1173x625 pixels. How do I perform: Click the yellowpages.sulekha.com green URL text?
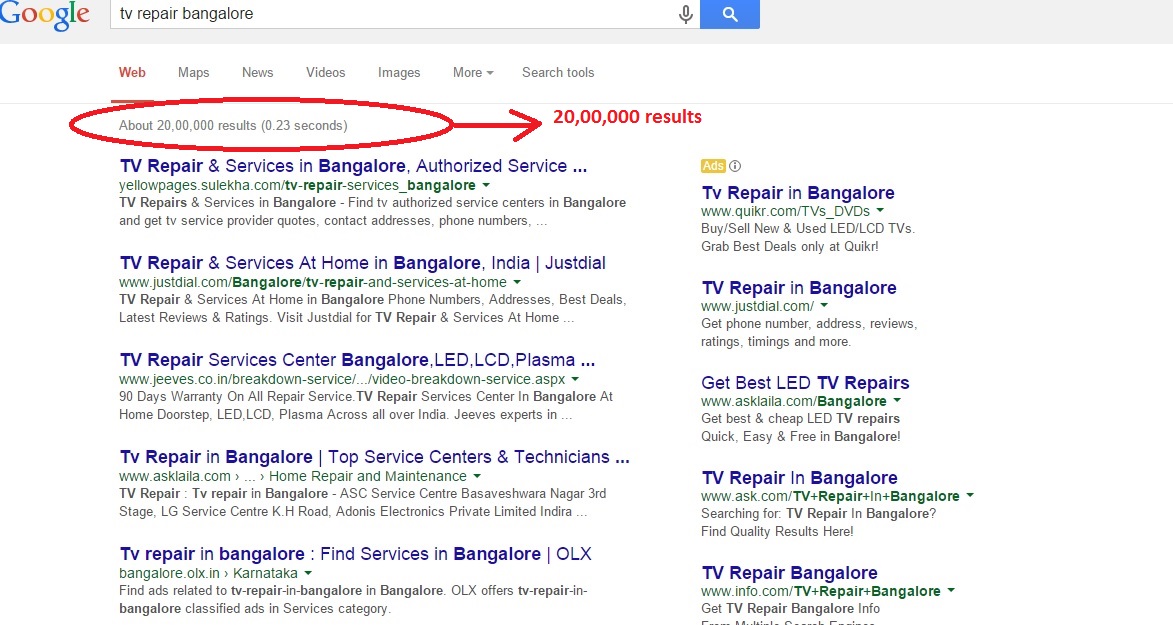click(x=297, y=185)
